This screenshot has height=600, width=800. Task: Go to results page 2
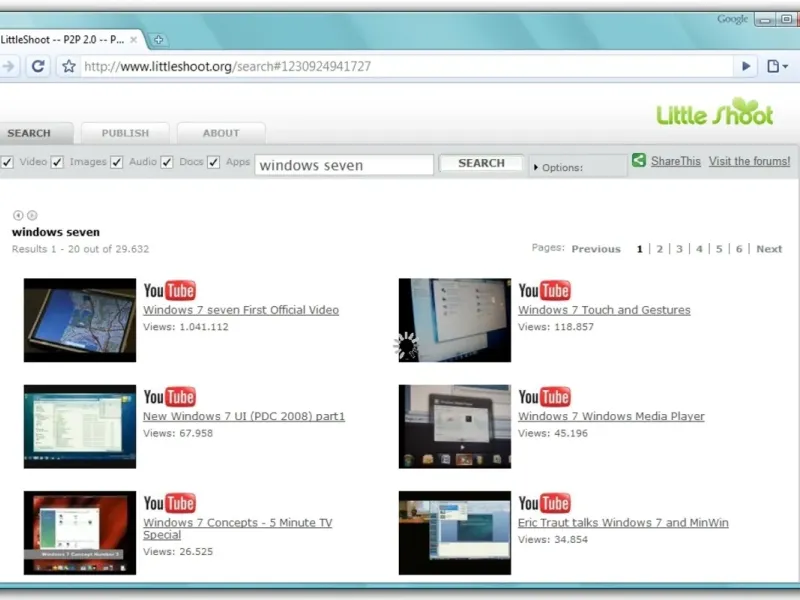pyautogui.click(x=659, y=249)
